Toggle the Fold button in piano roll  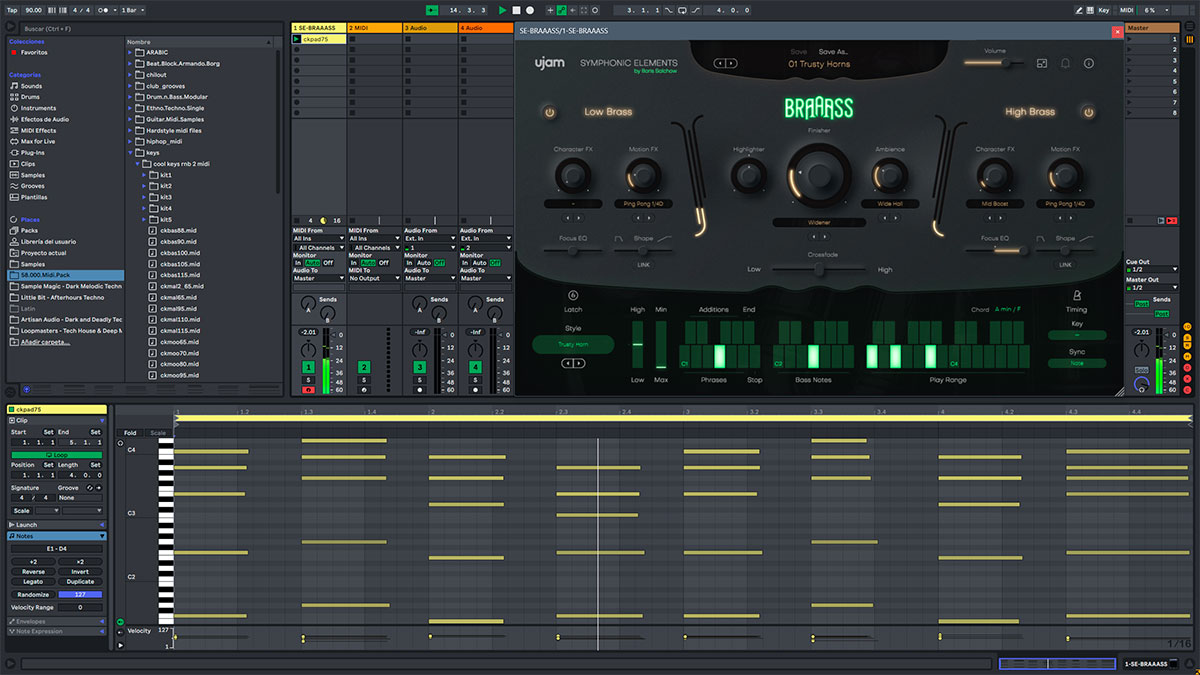point(130,433)
